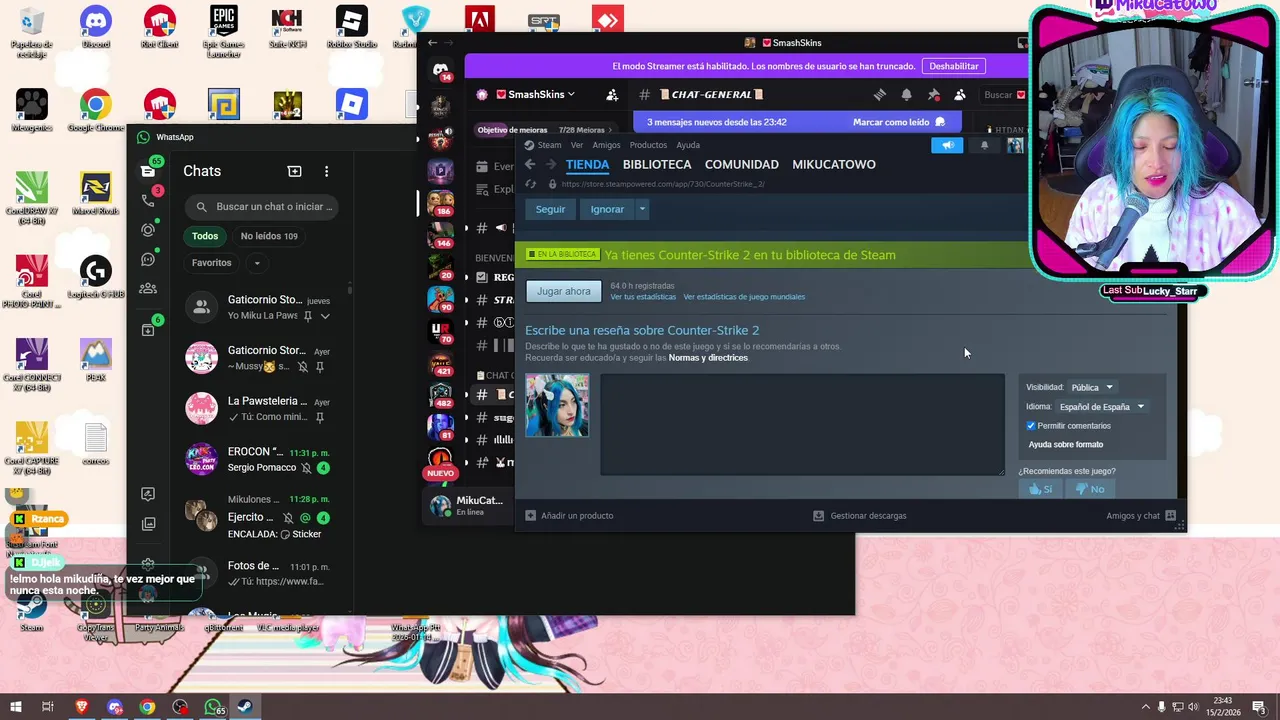Open WhatsApp calls tab icon

pos(148,200)
